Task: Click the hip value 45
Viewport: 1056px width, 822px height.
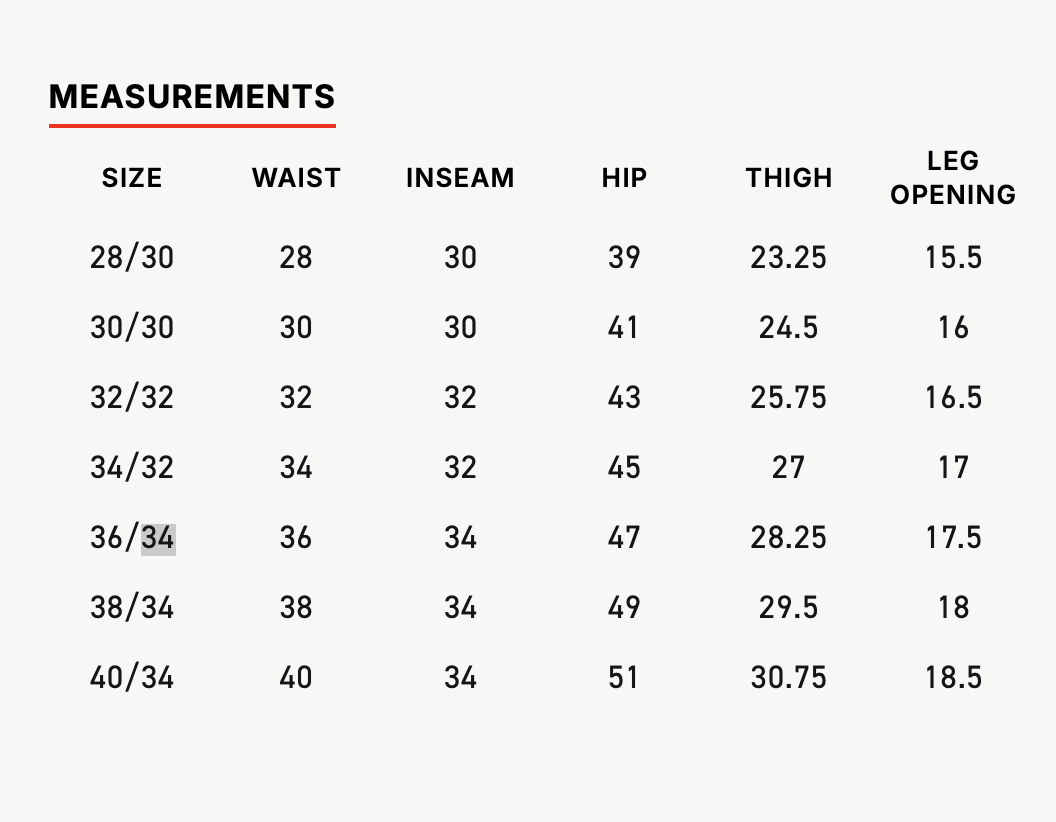Action: tap(624, 467)
